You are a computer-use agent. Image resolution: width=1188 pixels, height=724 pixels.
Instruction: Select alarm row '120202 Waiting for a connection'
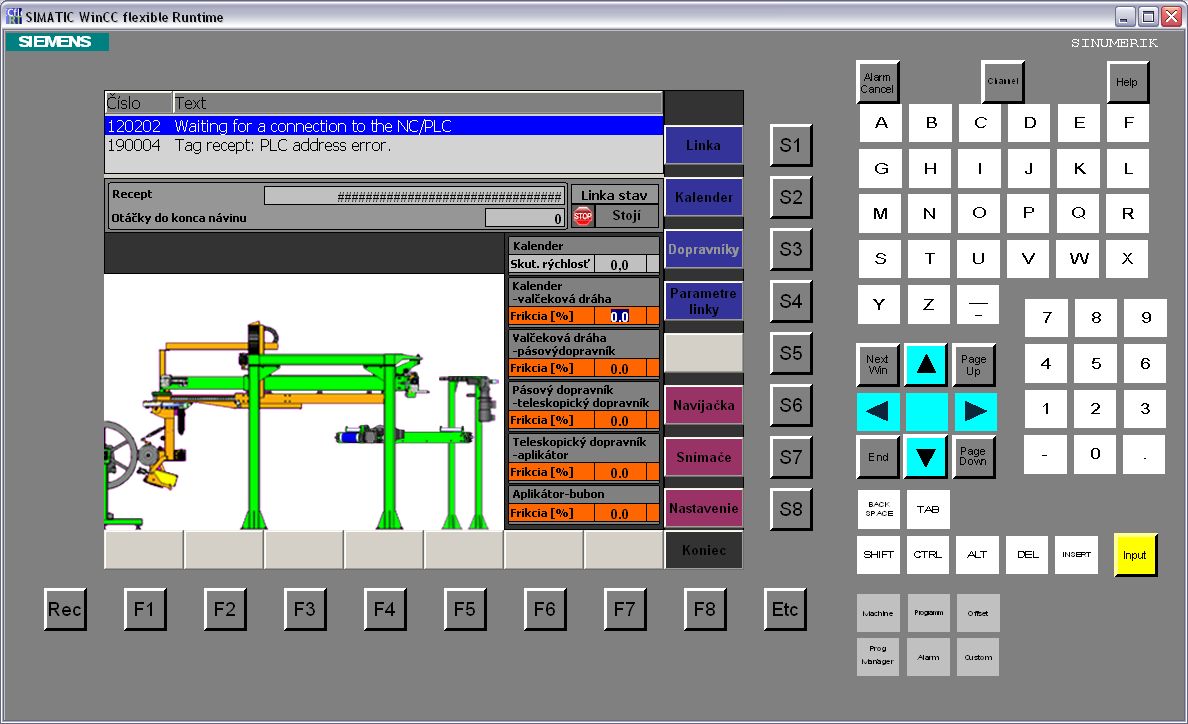(383, 126)
